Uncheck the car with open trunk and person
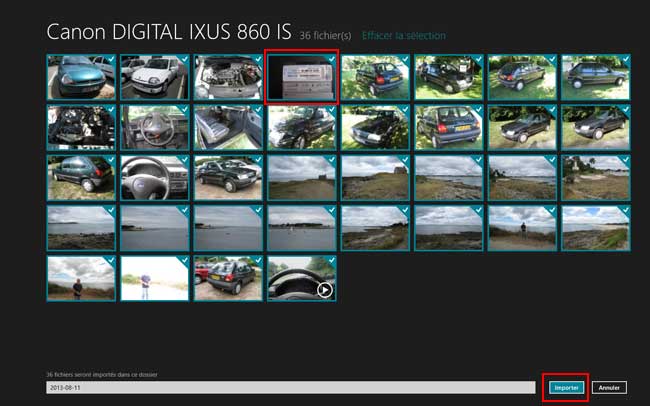This screenshot has height=406, width=650. (x=449, y=77)
